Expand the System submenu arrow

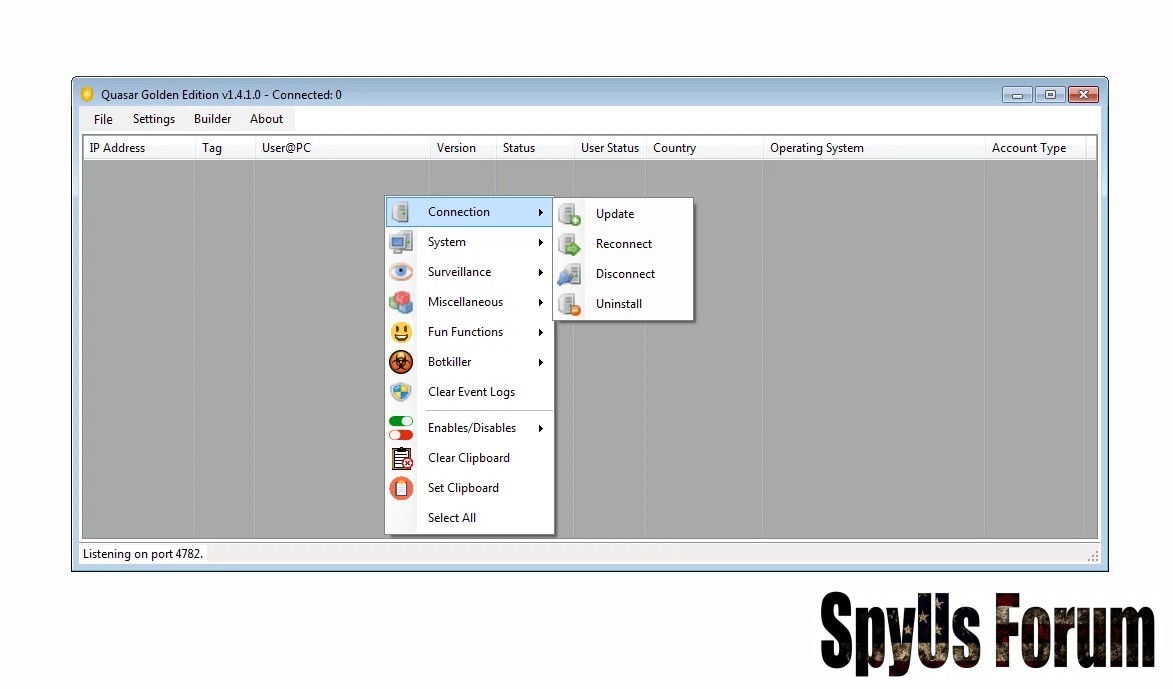(540, 242)
